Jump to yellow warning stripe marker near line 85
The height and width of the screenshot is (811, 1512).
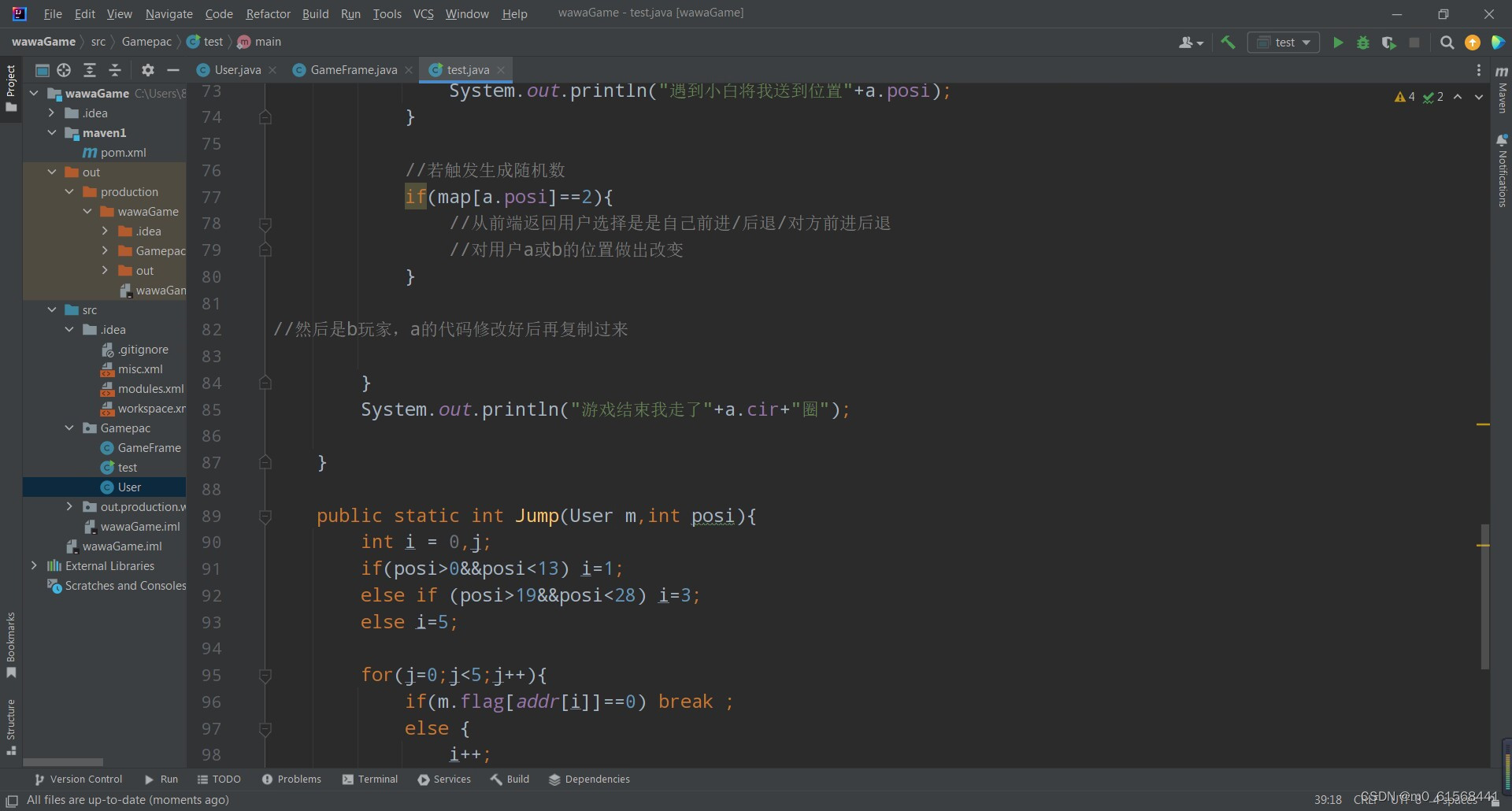point(1483,424)
